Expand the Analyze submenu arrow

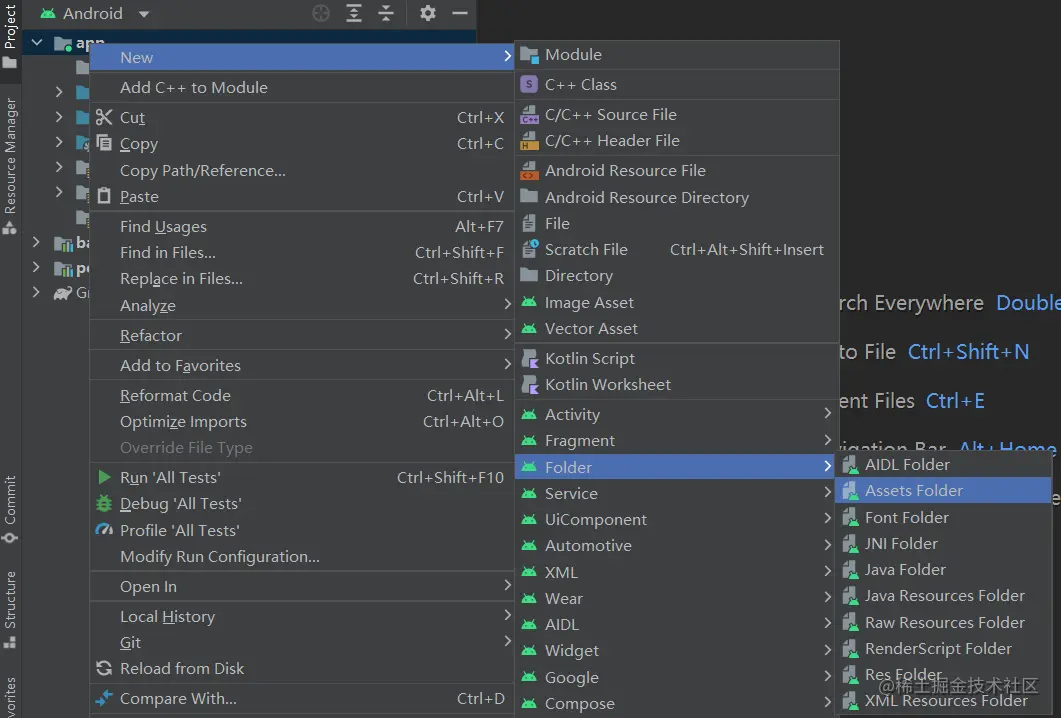point(507,304)
